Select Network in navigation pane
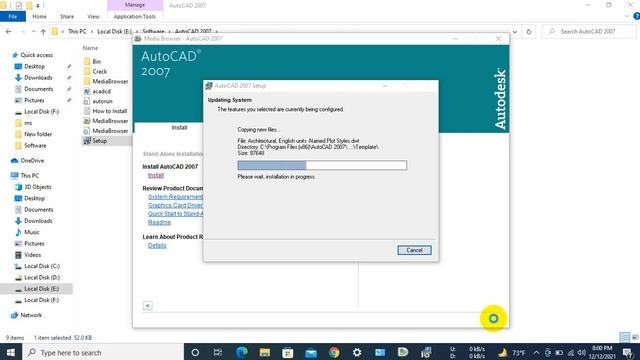Viewport: 640px width, 360px height. point(31,315)
